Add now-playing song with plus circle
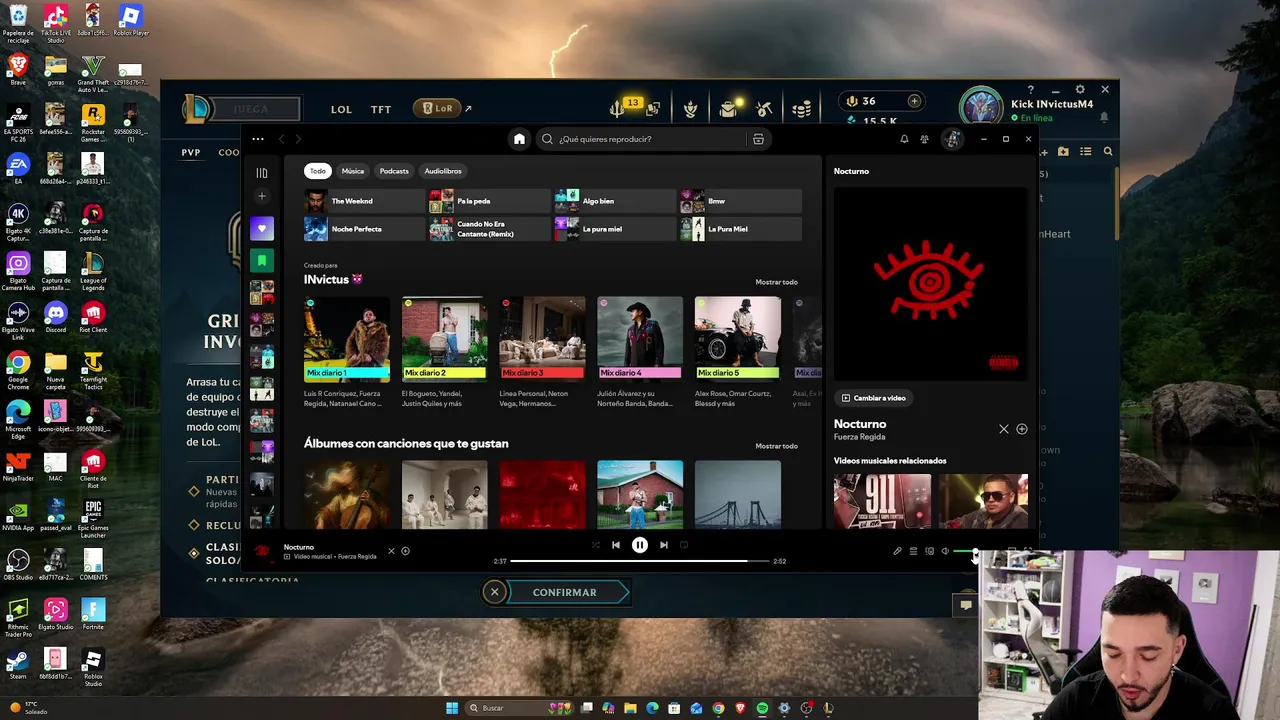The height and width of the screenshot is (720, 1280). pos(405,551)
